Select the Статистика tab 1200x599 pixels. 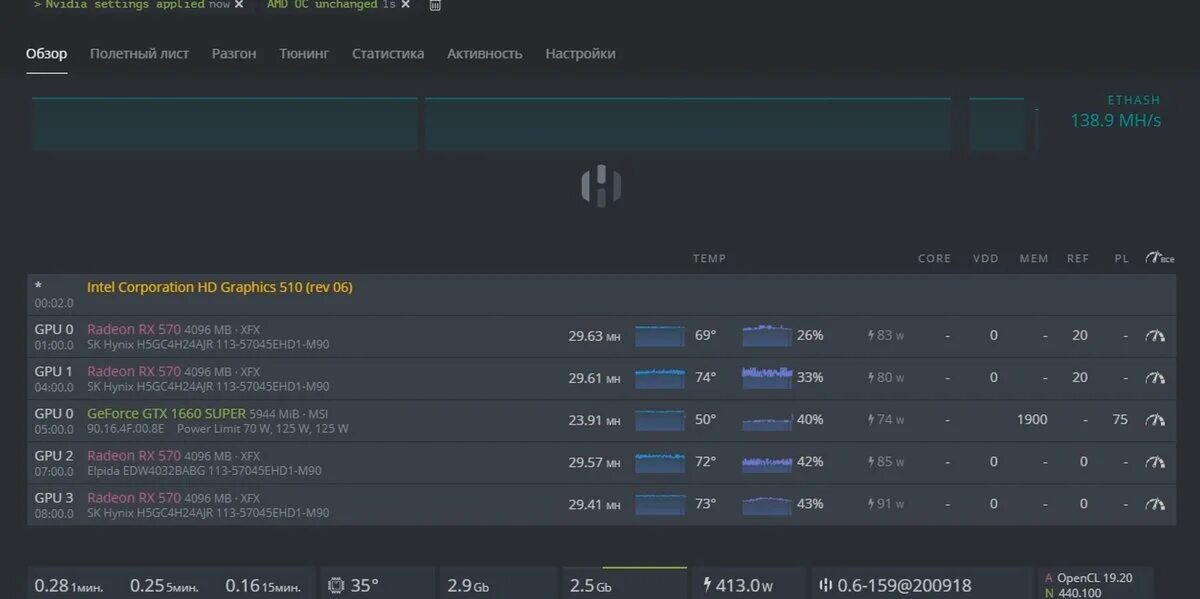(388, 53)
